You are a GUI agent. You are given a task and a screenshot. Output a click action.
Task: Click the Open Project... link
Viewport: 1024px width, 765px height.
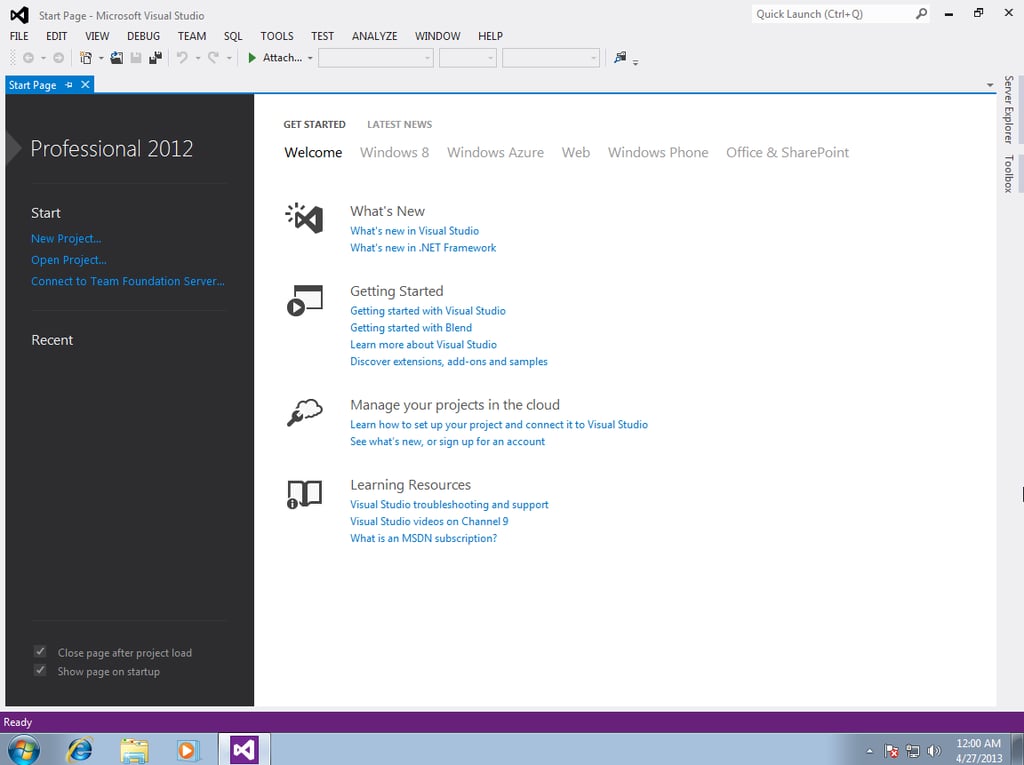[x=69, y=260]
